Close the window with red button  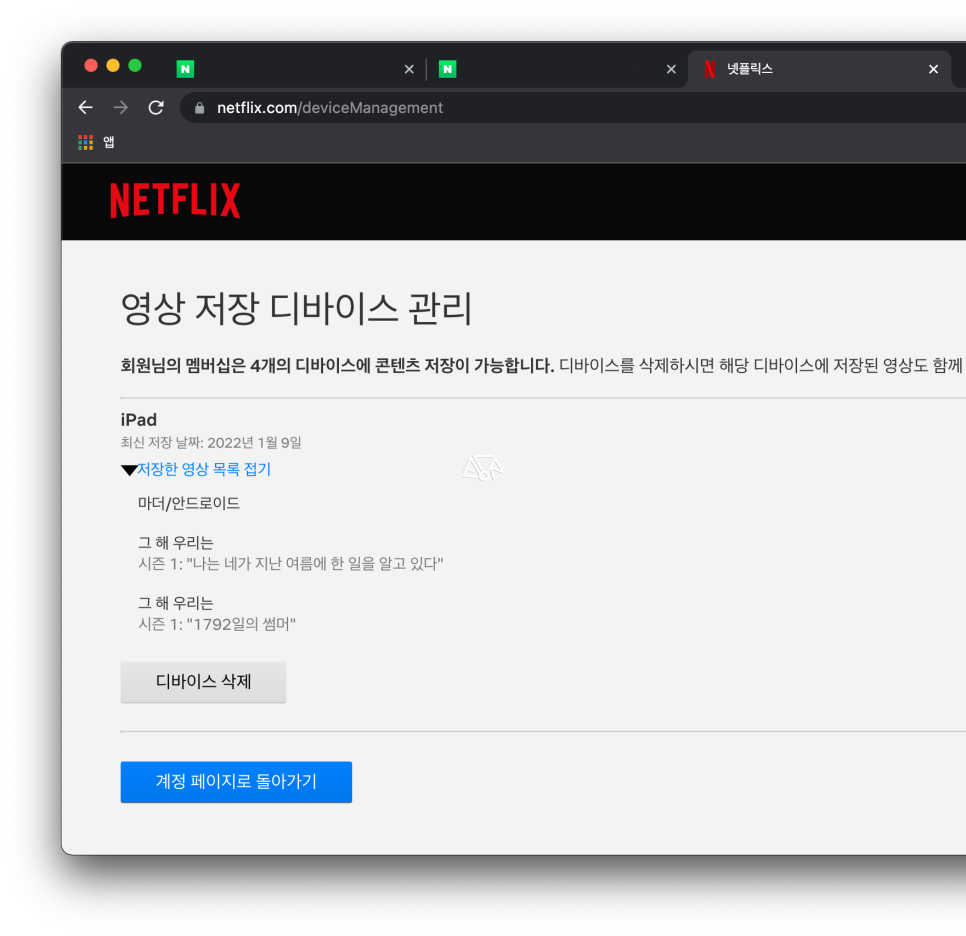(x=91, y=66)
